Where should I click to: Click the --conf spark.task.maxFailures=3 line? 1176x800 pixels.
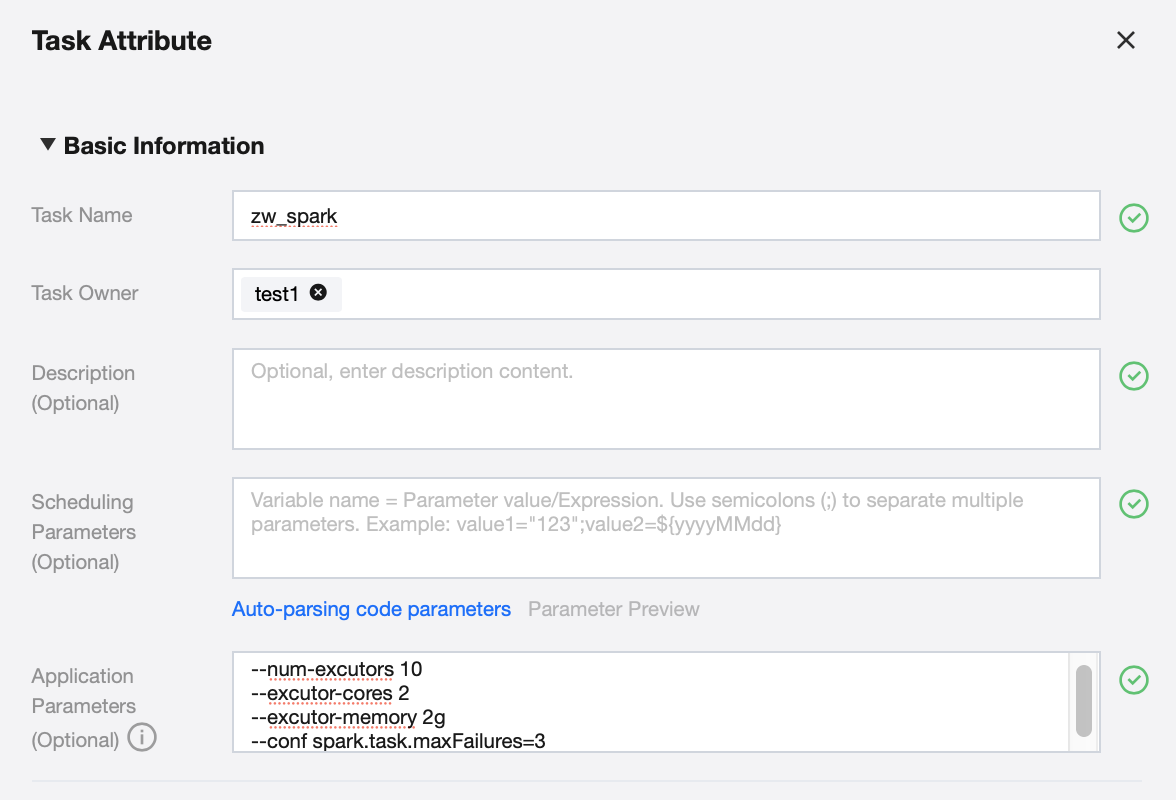tap(398, 741)
